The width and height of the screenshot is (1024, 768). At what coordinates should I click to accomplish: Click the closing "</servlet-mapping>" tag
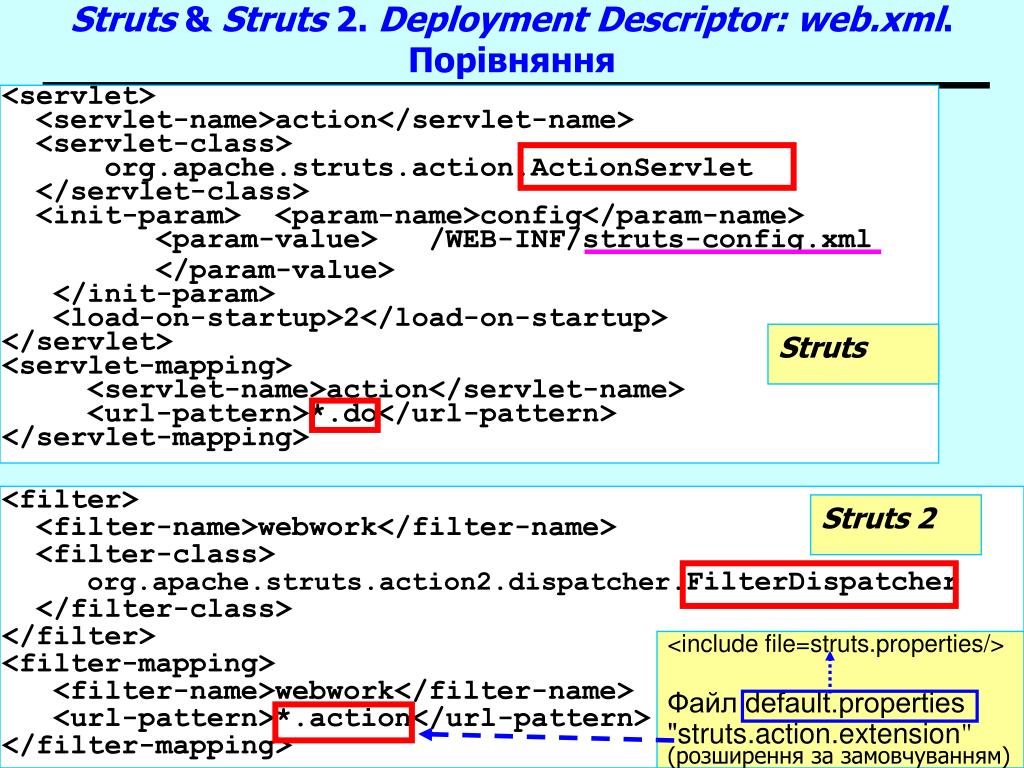[155, 438]
